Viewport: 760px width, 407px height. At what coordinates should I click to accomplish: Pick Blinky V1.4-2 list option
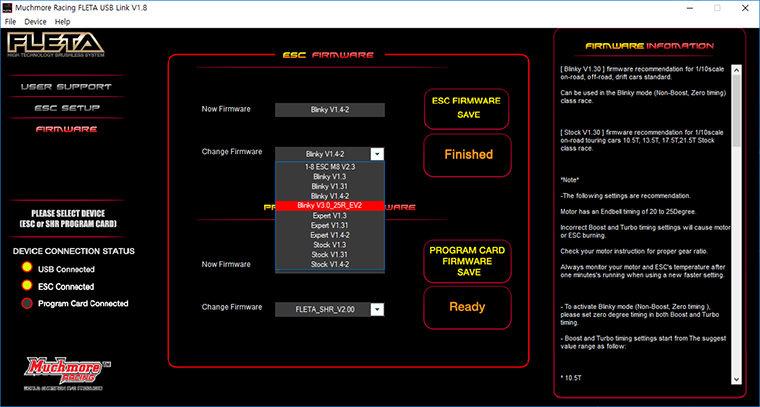coord(330,196)
